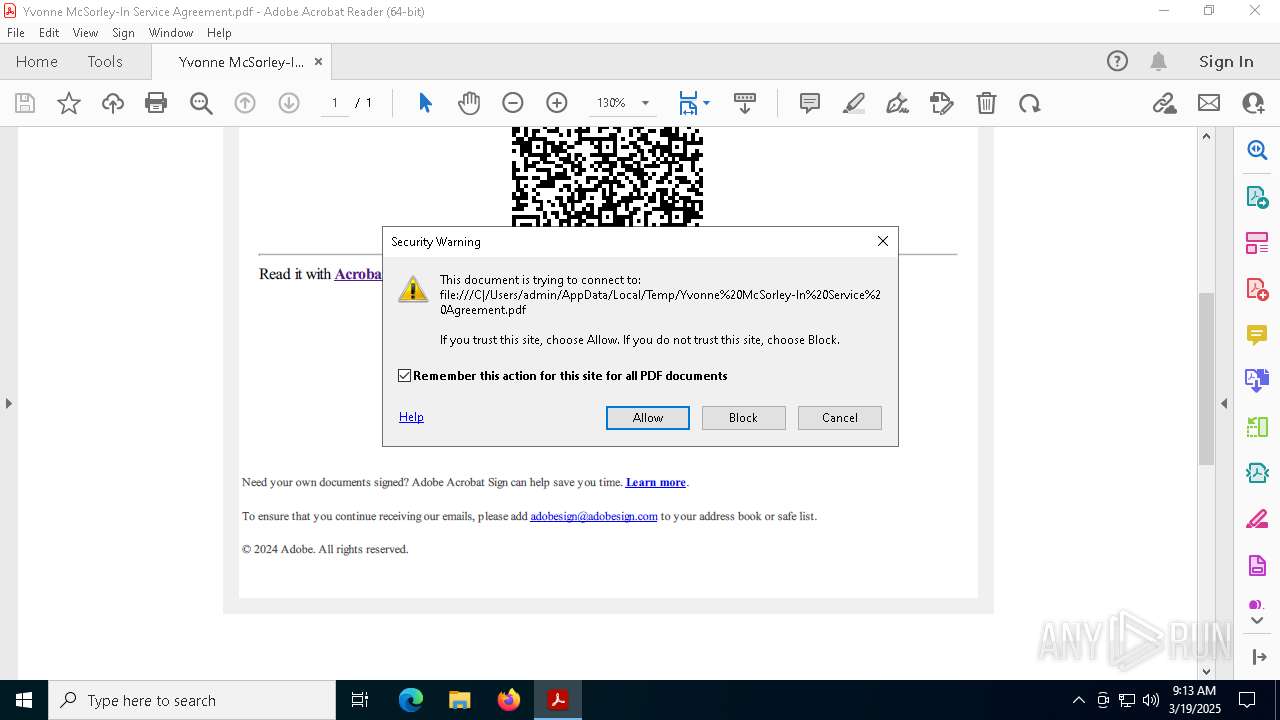Image resolution: width=1280 pixels, height=720 pixels.
Task: Rotate the page view icon
Action: coord(1030,103)
